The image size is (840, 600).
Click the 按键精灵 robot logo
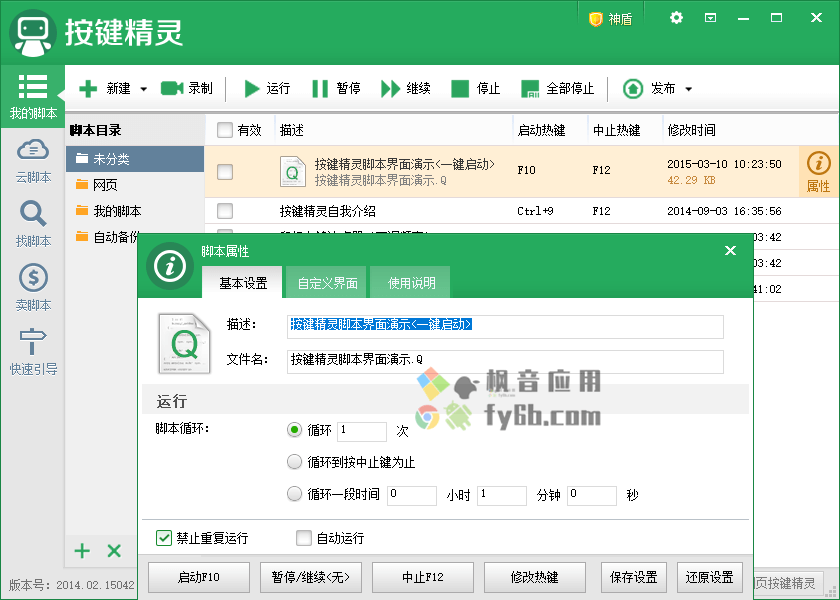33,33
